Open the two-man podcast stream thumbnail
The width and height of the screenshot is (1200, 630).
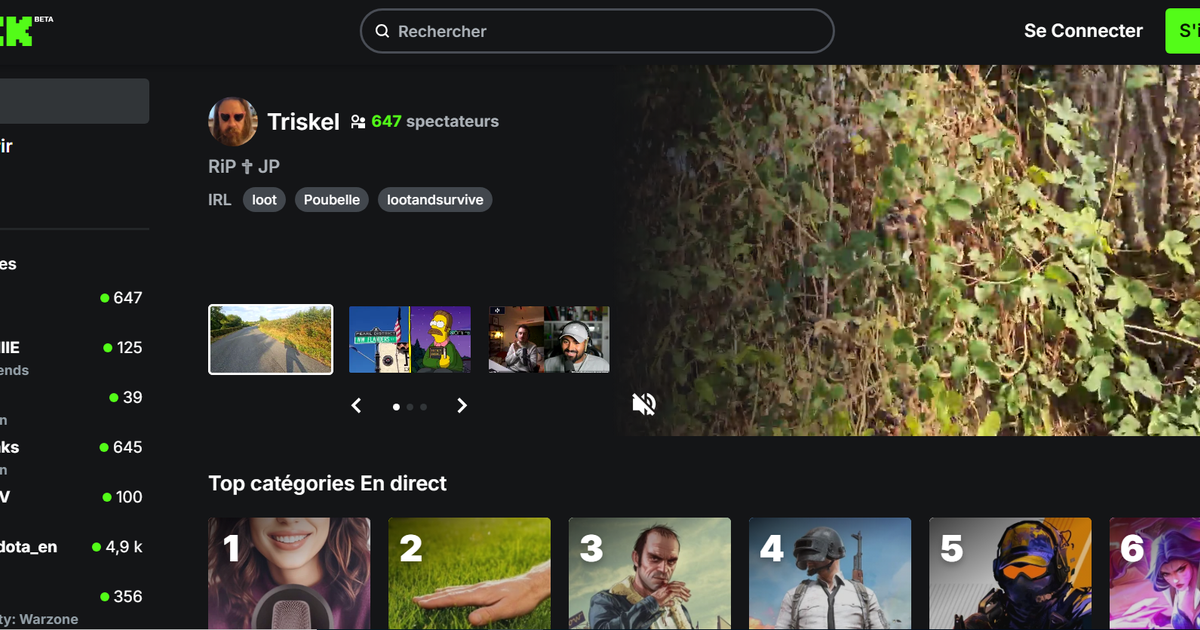(549, 340)
